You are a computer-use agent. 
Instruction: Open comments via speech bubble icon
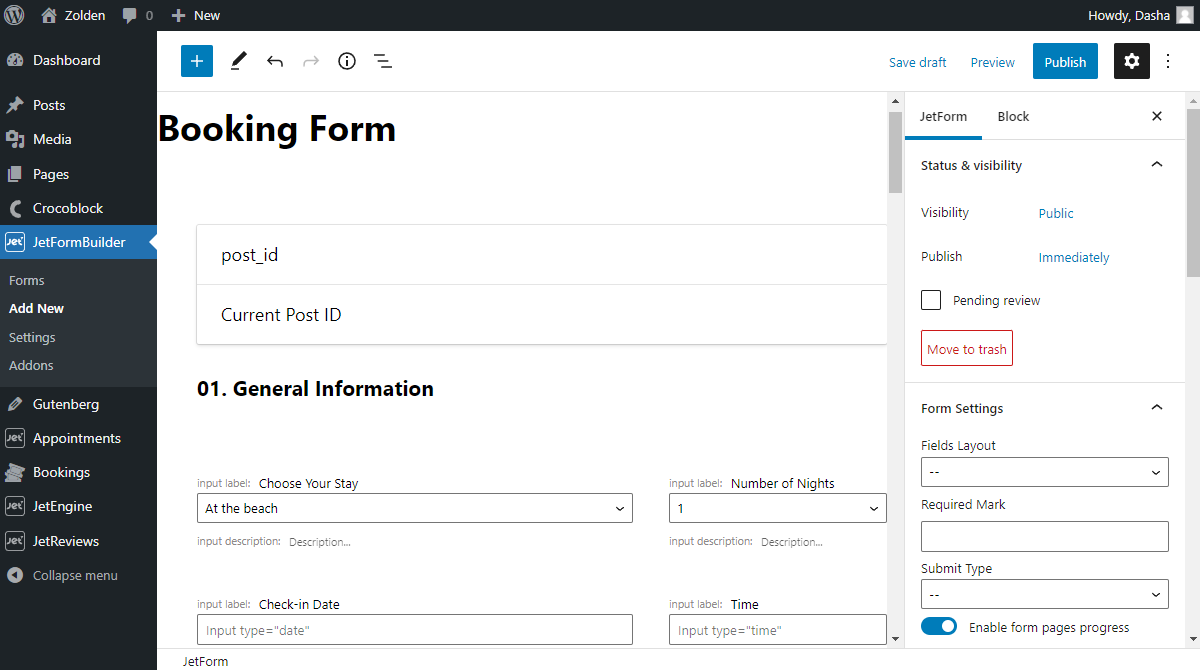(x=130, y=15)
